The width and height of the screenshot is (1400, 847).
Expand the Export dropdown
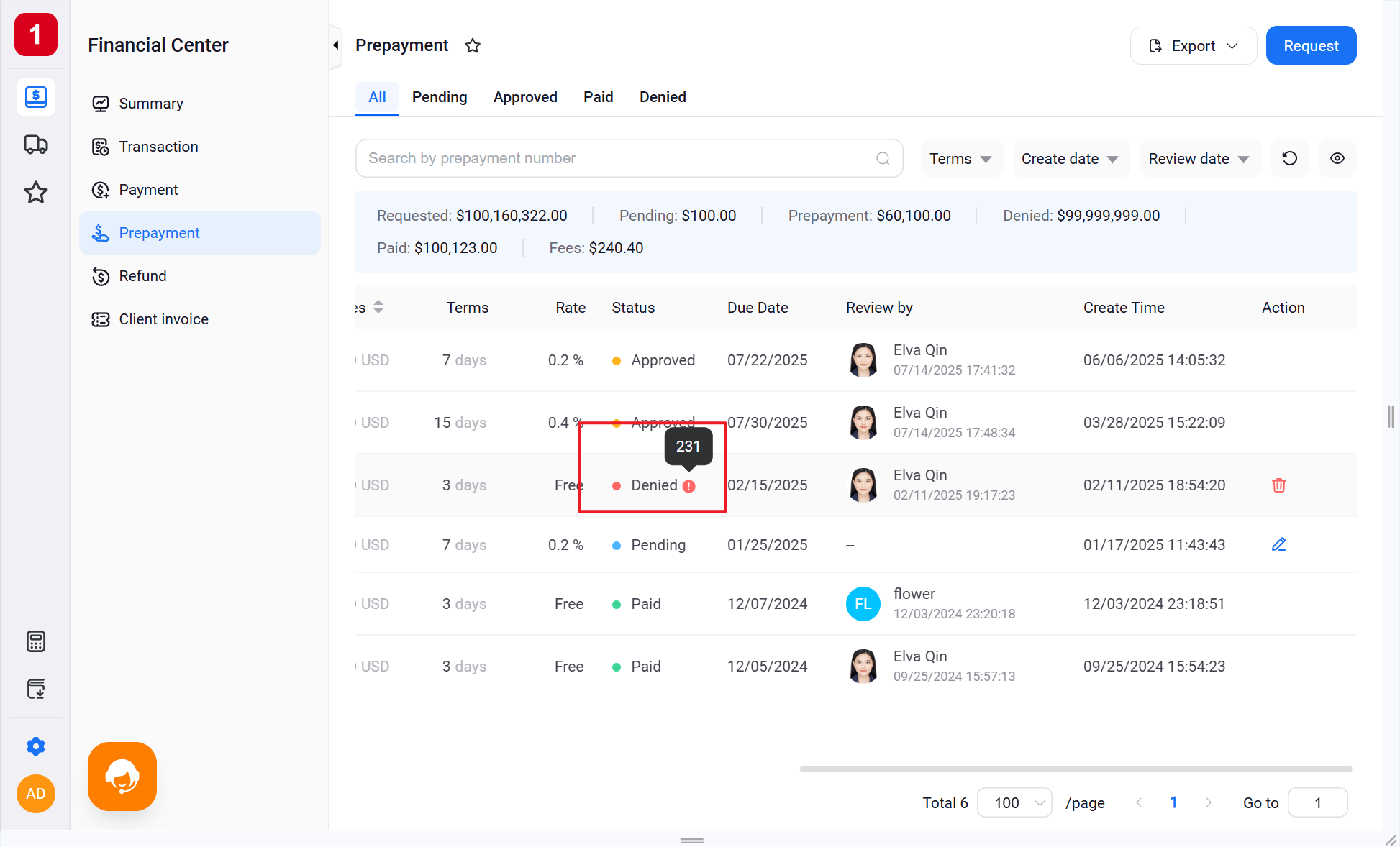[1194, 46]
